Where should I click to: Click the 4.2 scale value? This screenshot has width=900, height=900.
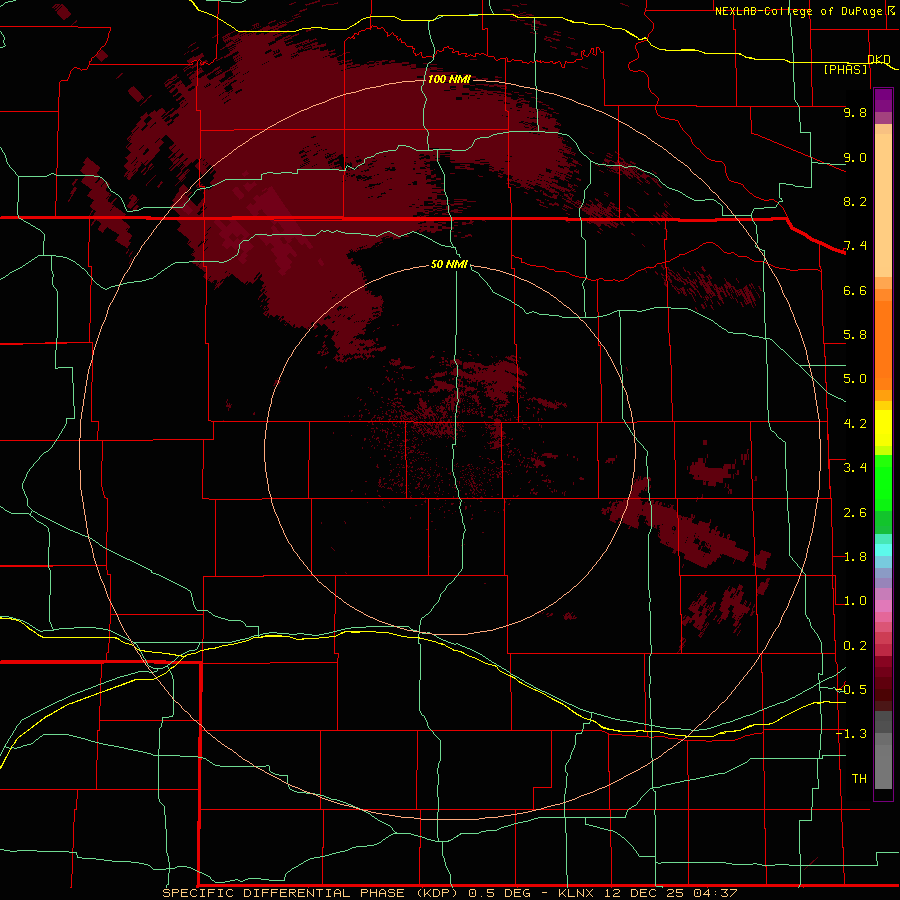[855, 424]
